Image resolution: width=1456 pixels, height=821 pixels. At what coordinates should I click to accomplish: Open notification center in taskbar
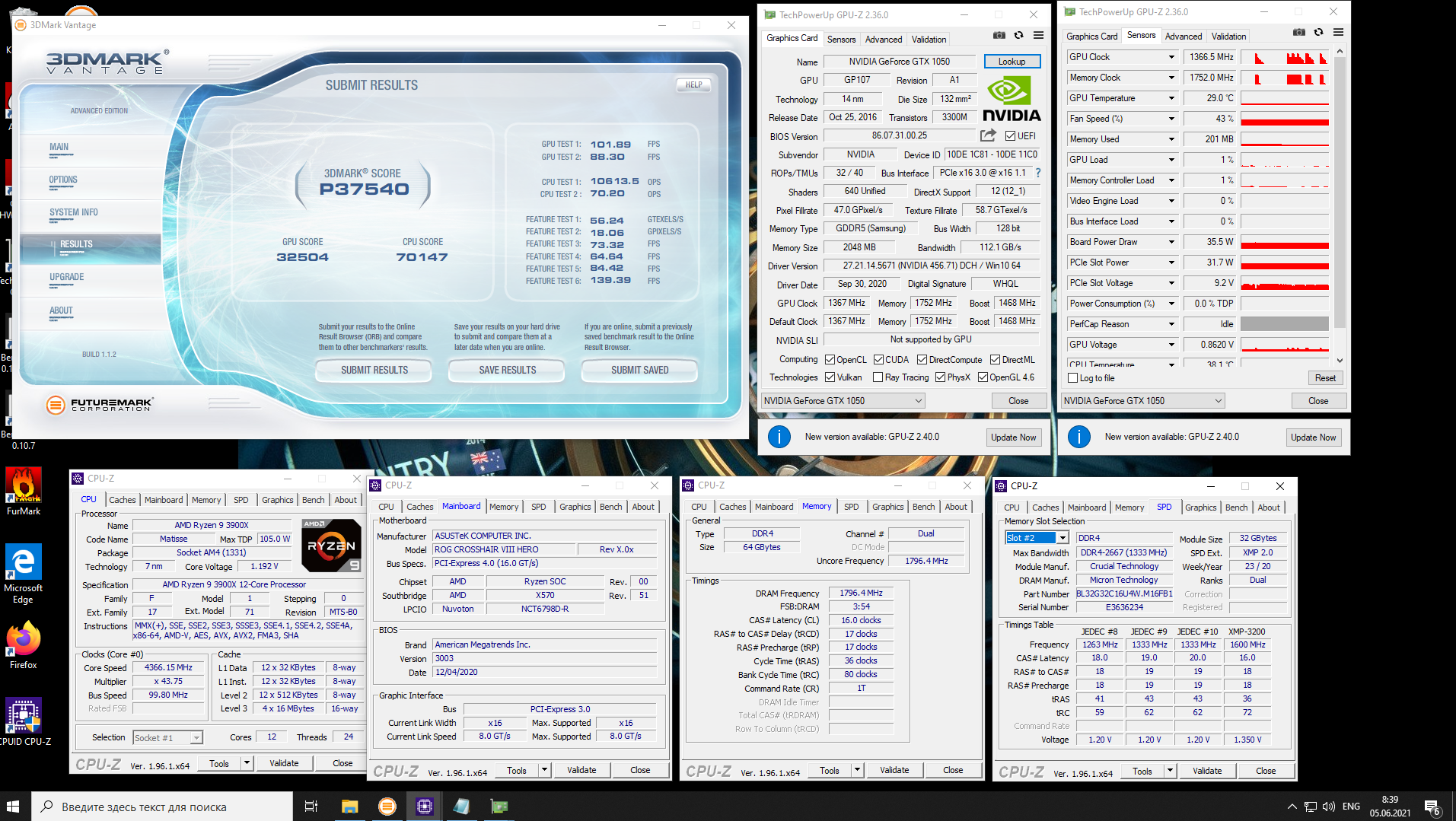[1432, 807]
